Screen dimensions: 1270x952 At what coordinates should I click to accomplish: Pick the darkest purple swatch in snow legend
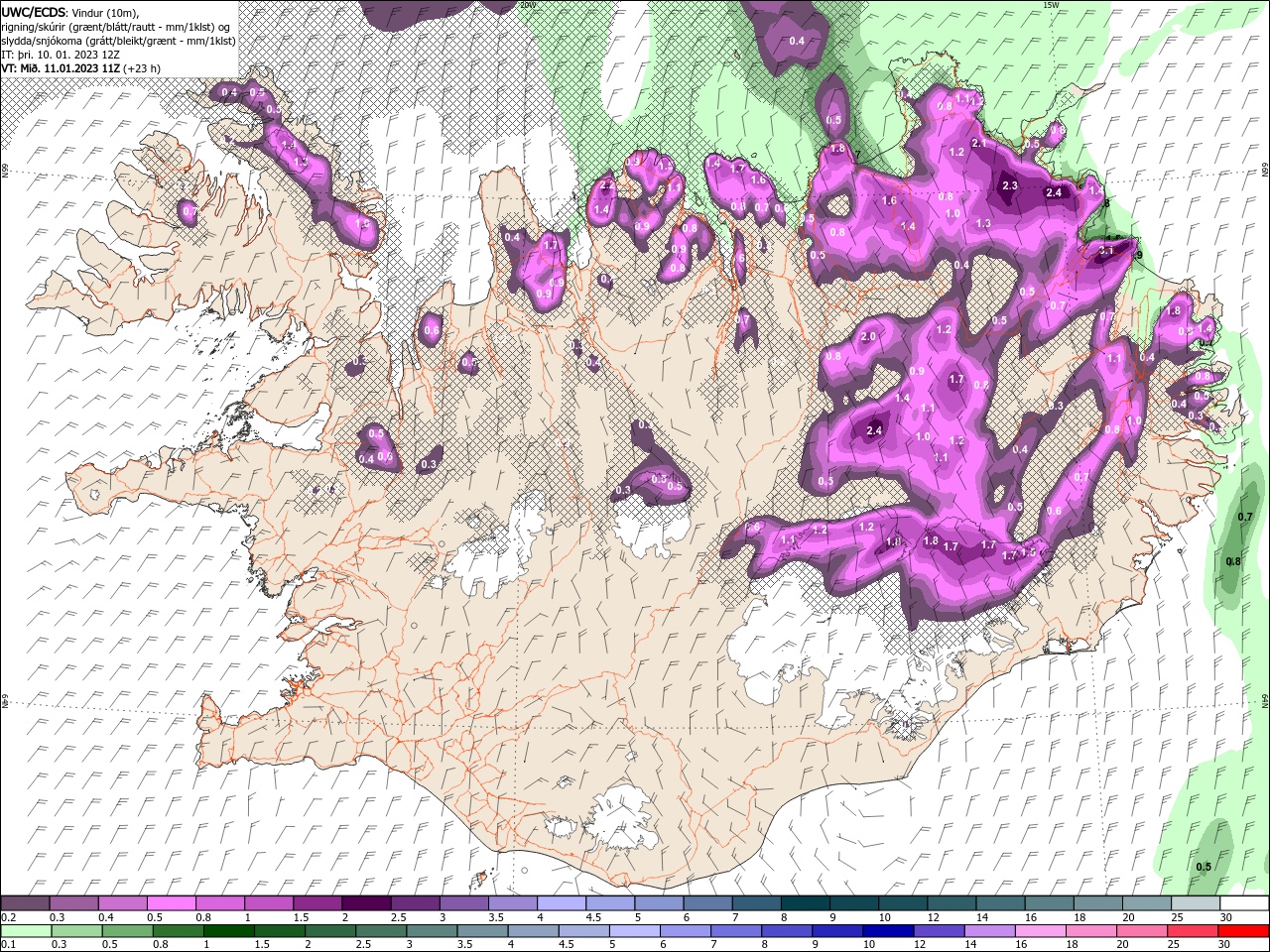click(x=365, y=903)
